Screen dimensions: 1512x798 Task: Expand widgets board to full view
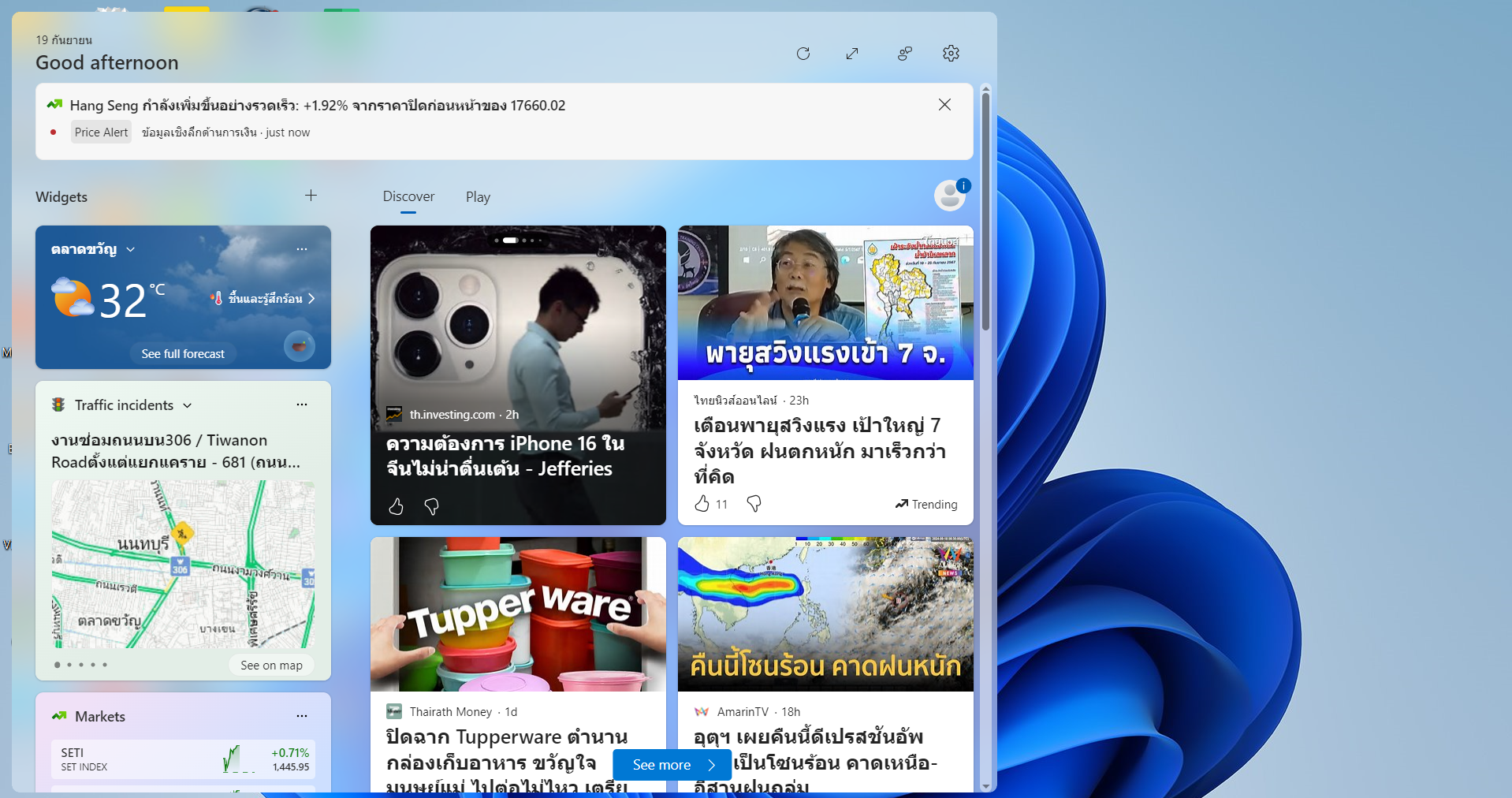[x=852, y=54]
